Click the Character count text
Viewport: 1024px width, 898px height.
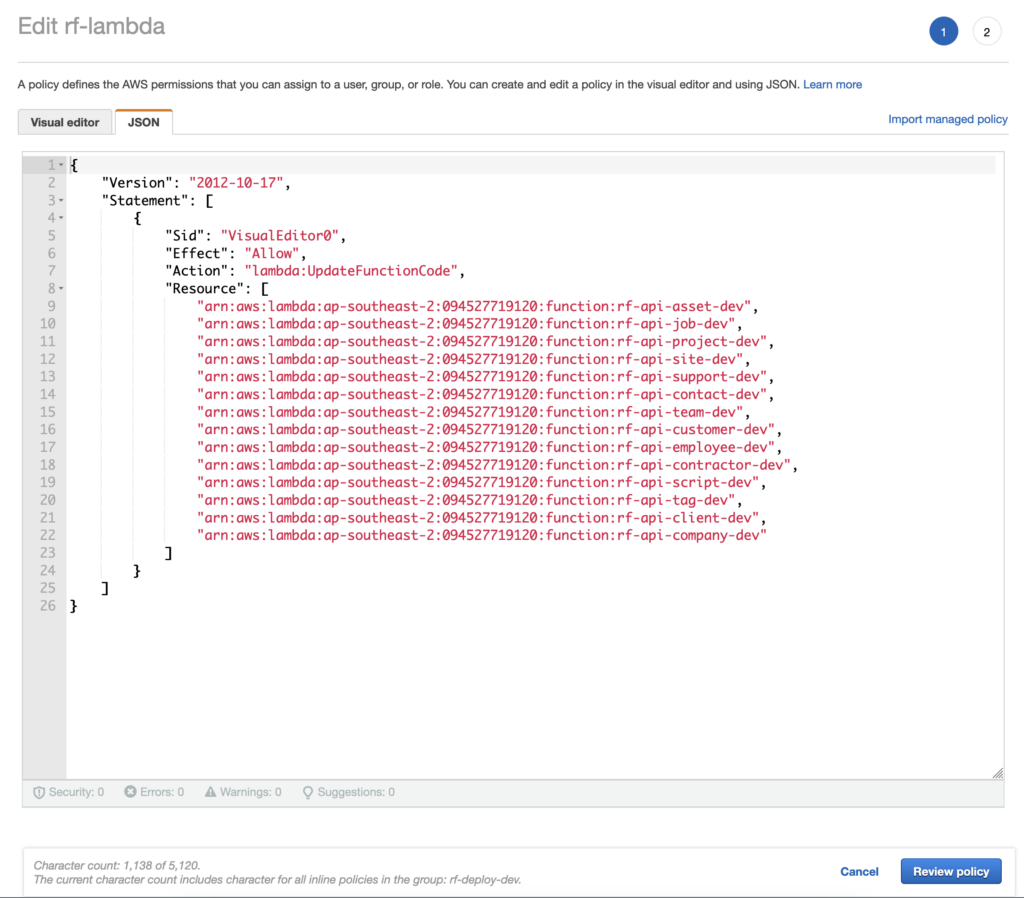click(x=117, y=865)
